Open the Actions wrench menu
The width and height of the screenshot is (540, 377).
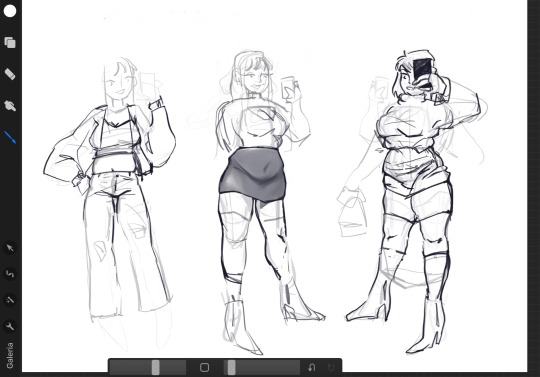10,326
